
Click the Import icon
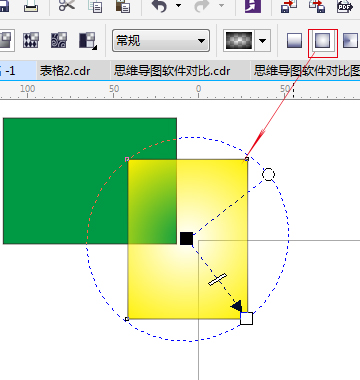pos(289,6)
